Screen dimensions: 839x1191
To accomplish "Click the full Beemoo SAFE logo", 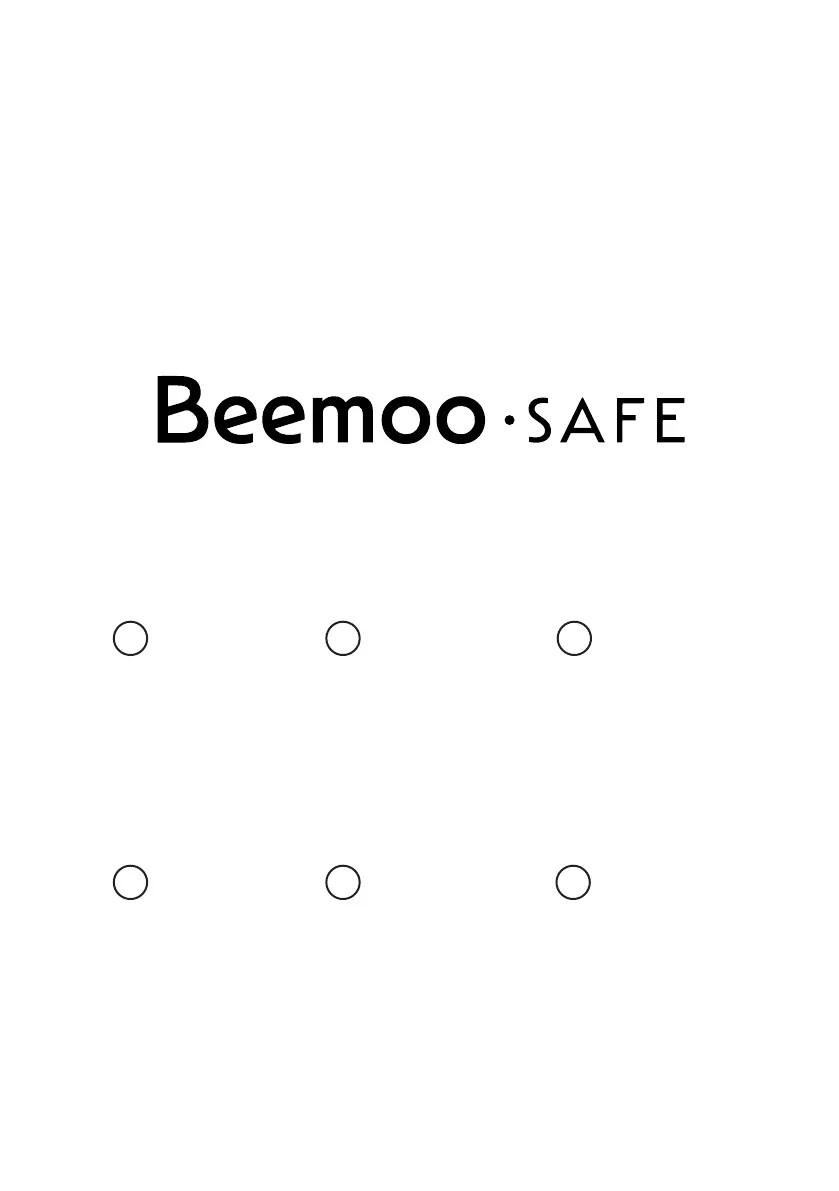I will tap(420, 411).
